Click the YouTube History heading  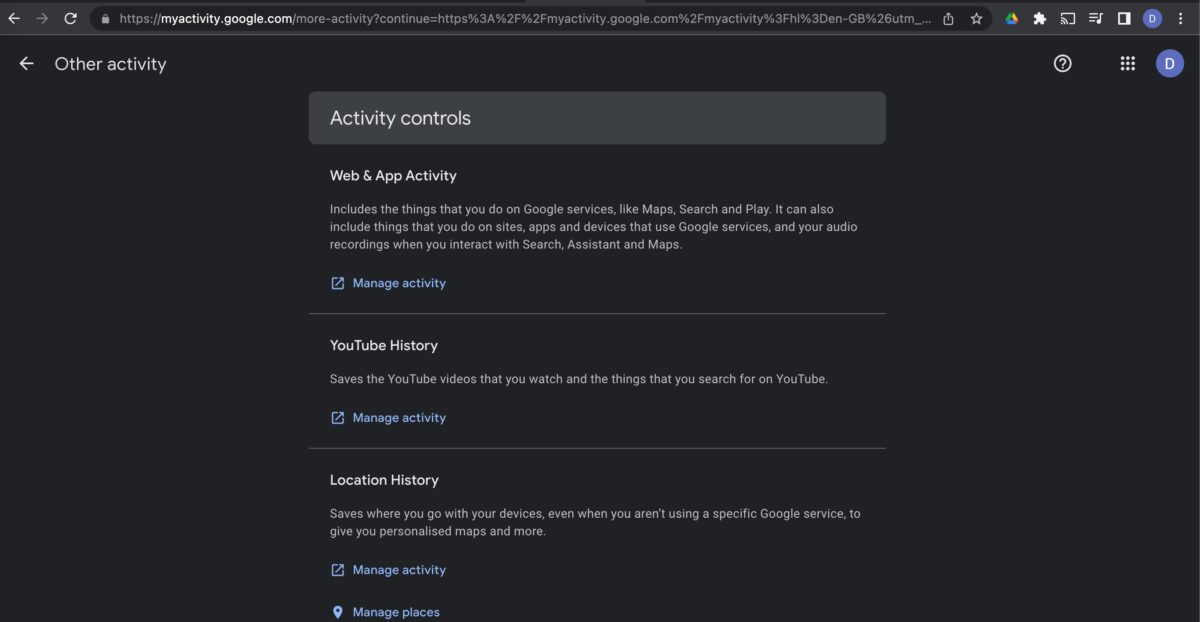(384, 346)
